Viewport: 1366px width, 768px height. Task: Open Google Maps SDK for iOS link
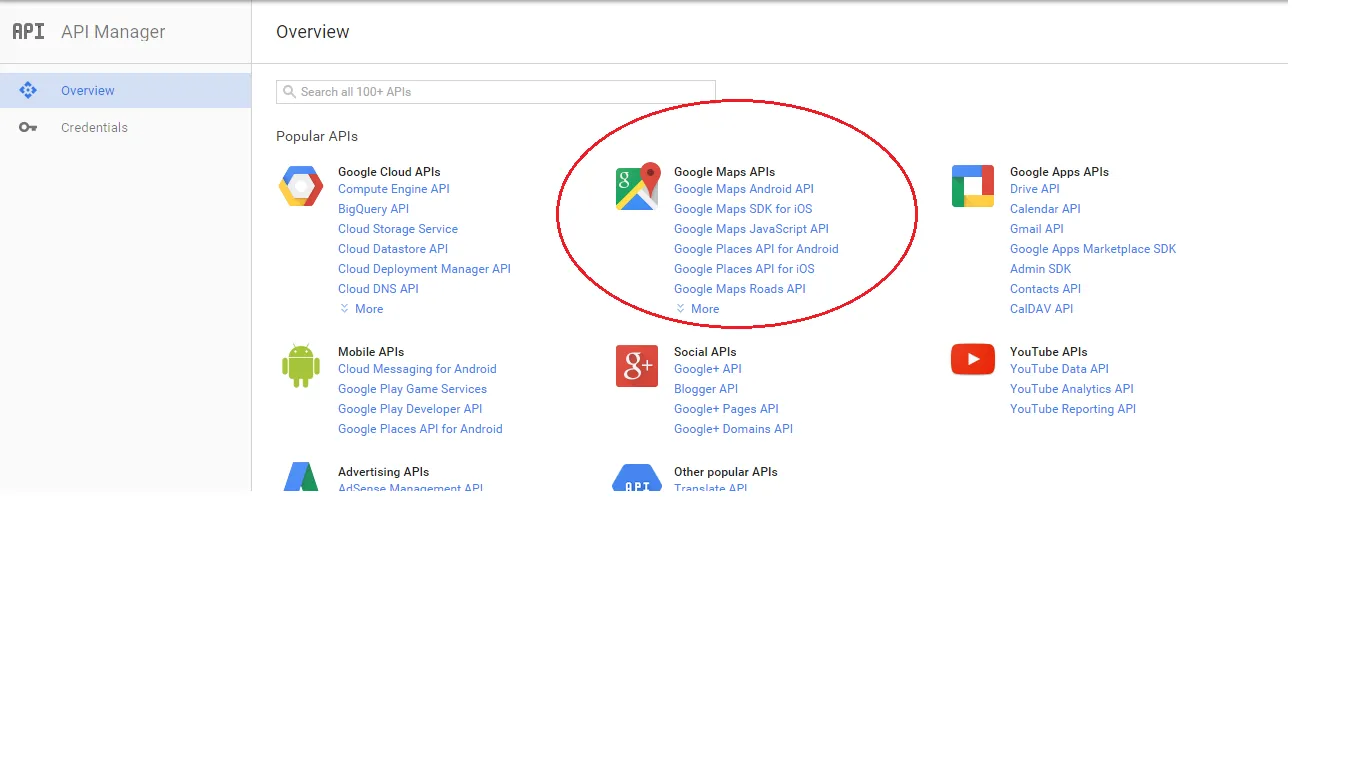(x=743, y=209)
